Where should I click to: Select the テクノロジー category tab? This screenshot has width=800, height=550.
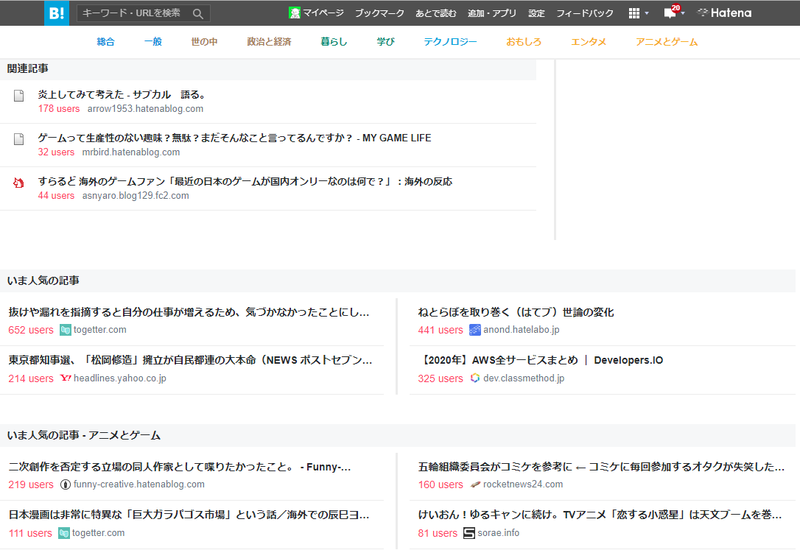450,42
